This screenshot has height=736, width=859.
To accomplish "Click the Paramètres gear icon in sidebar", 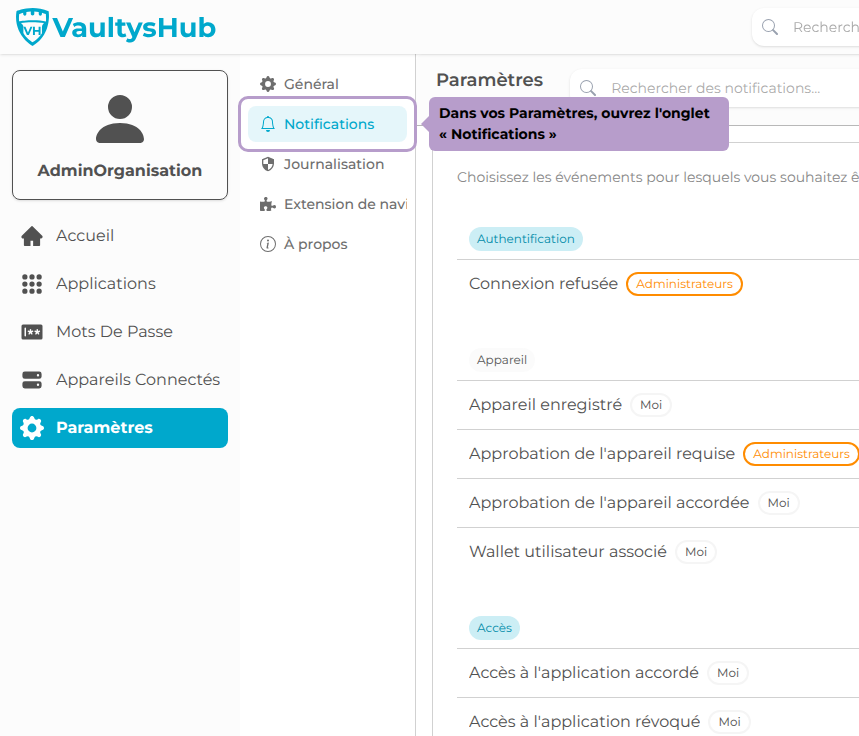I will [32, 428].
